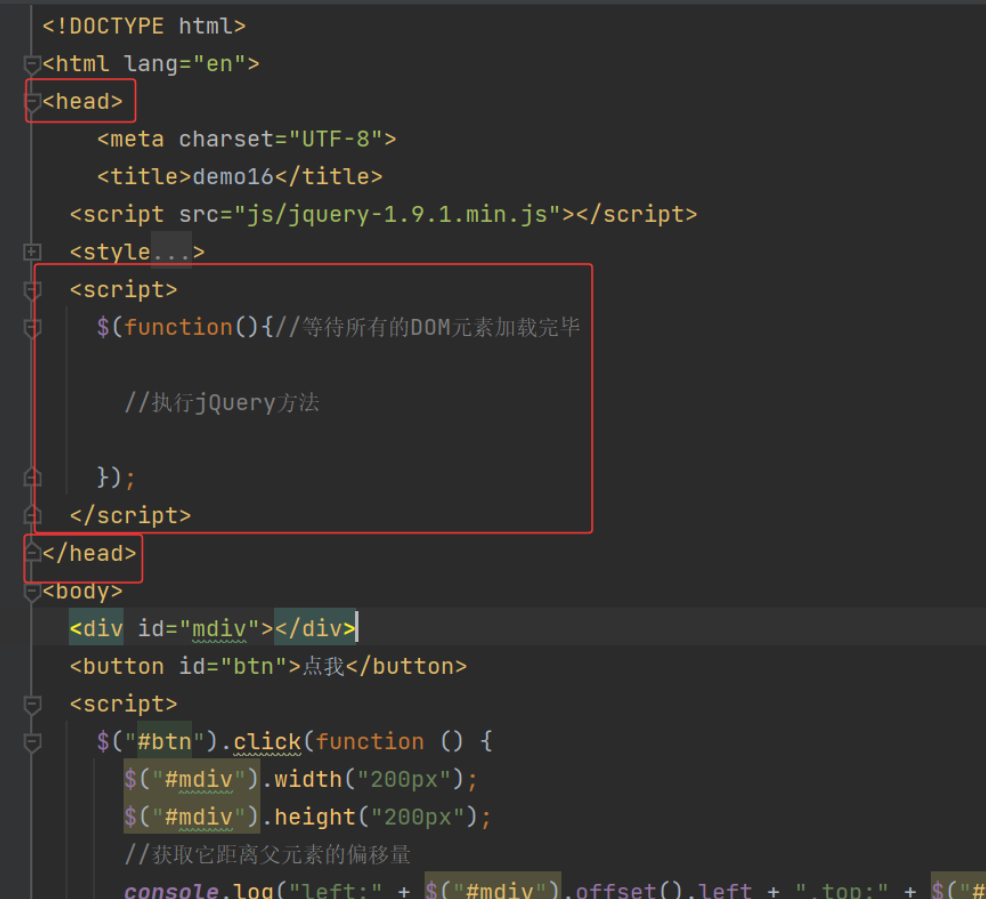Click the js/jquery-1.9.1.min.js src path

tap(397, 214)
